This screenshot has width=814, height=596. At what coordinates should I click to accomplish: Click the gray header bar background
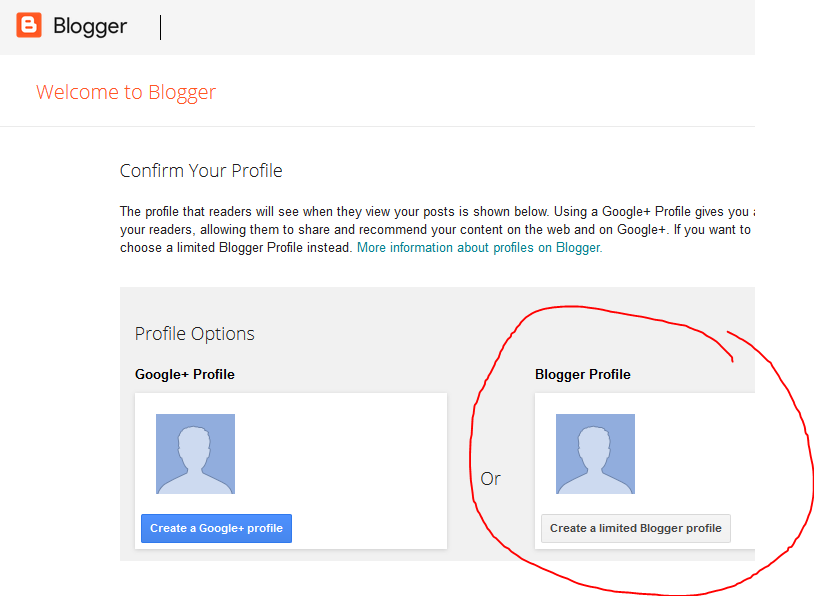click(450, 27)
